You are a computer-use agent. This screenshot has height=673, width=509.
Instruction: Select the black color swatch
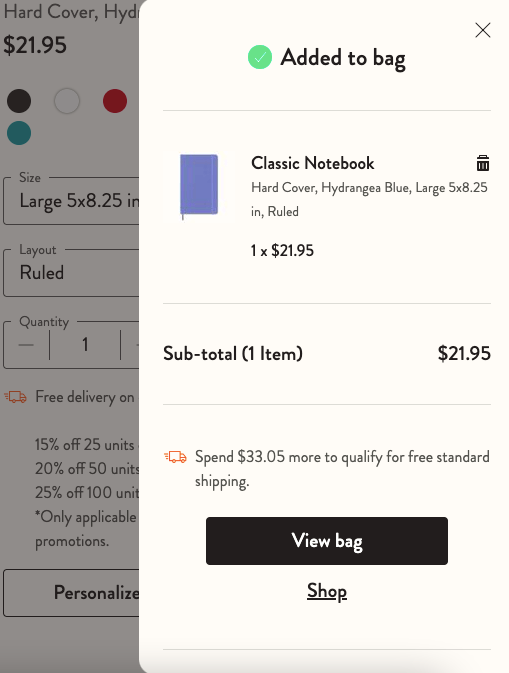tap(19, 101)
